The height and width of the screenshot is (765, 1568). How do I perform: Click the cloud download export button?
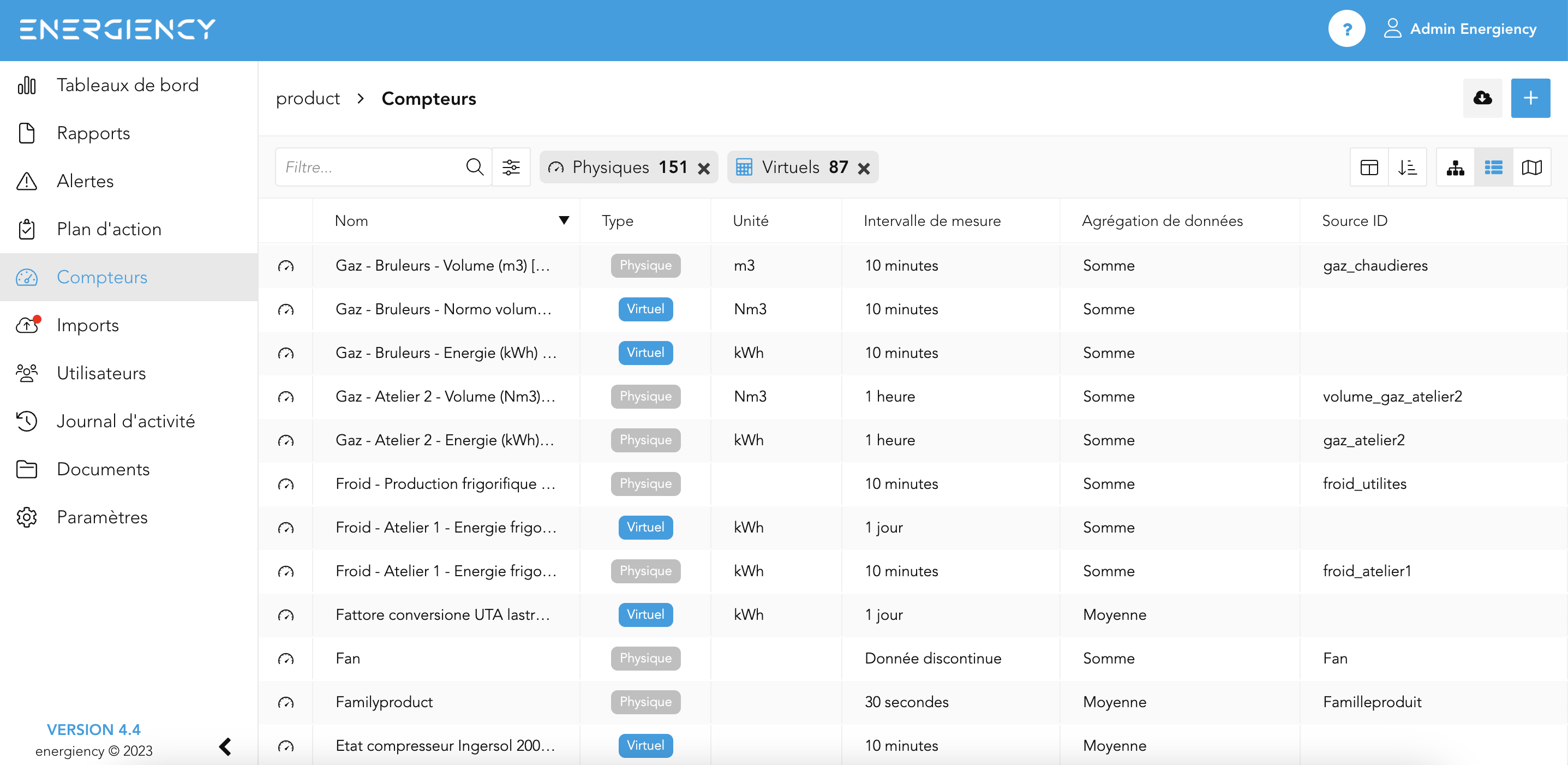tap(1482, 98)
